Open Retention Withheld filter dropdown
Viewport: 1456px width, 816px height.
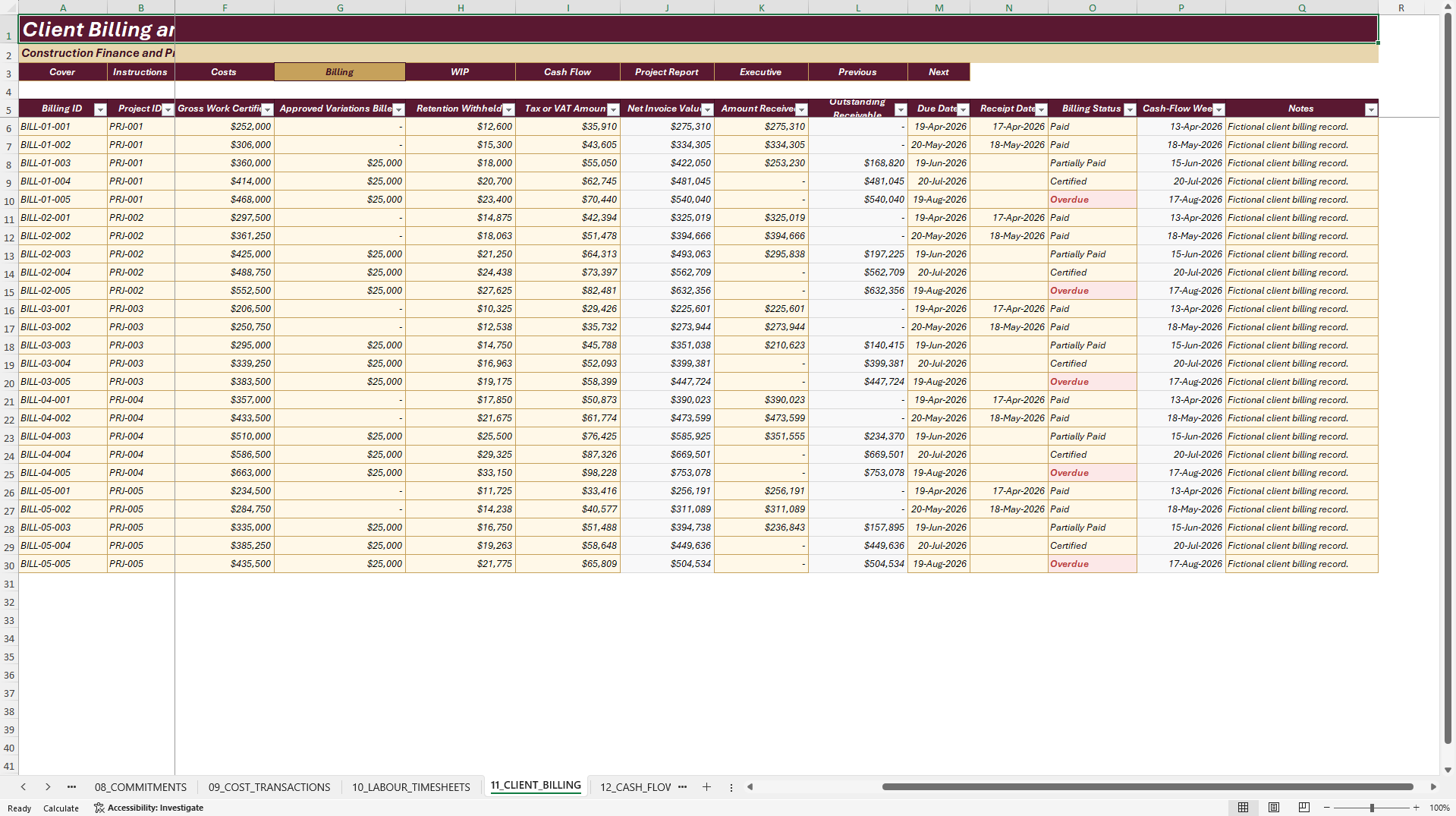click(x=508, y=110)
